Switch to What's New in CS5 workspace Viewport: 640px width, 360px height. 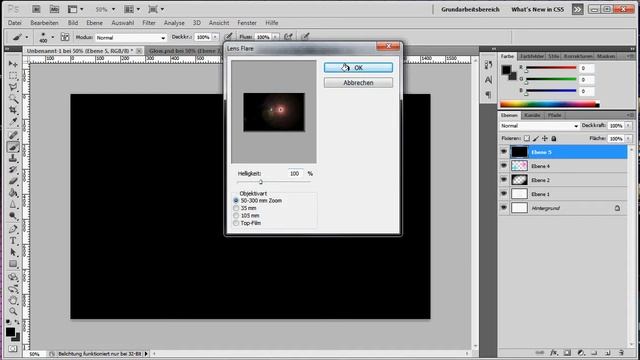(538, 9)
